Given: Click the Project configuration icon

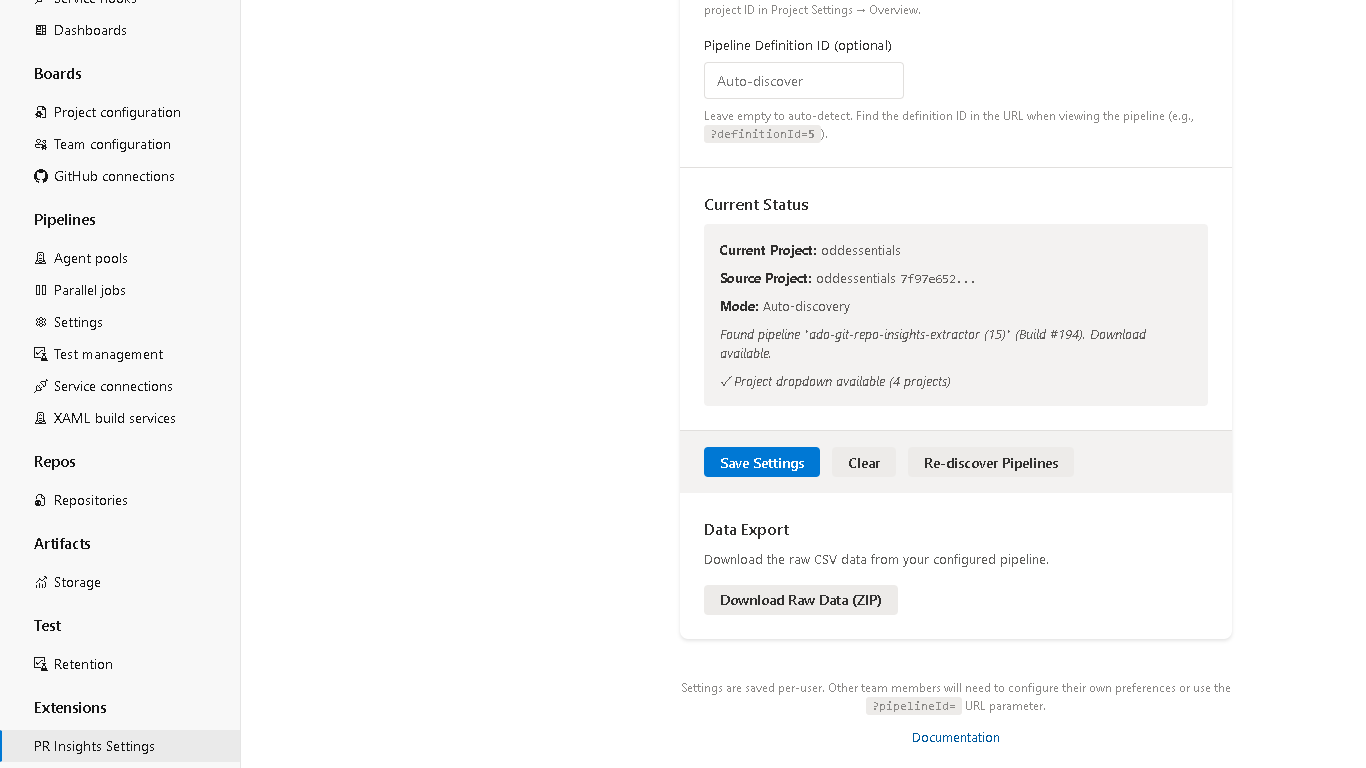Looking at the screenshot, I should pos(41,112).
